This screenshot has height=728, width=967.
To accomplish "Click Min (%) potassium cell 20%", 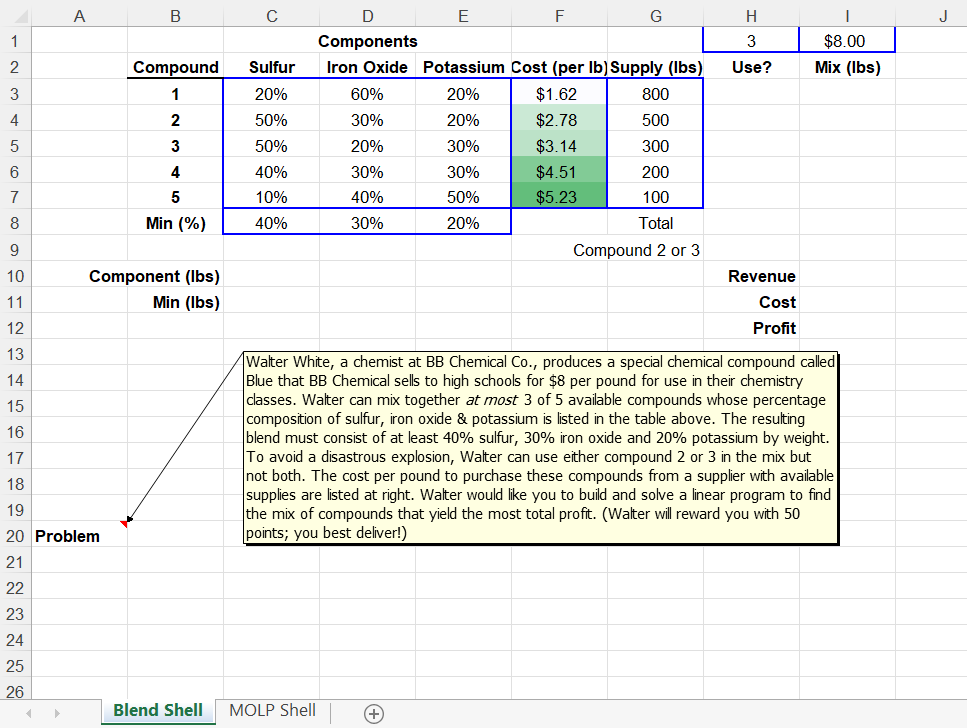I will click(464, 223).
